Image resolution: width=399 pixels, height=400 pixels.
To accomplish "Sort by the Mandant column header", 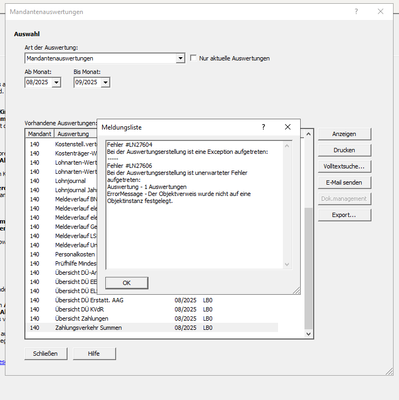I will pos(40,134).
